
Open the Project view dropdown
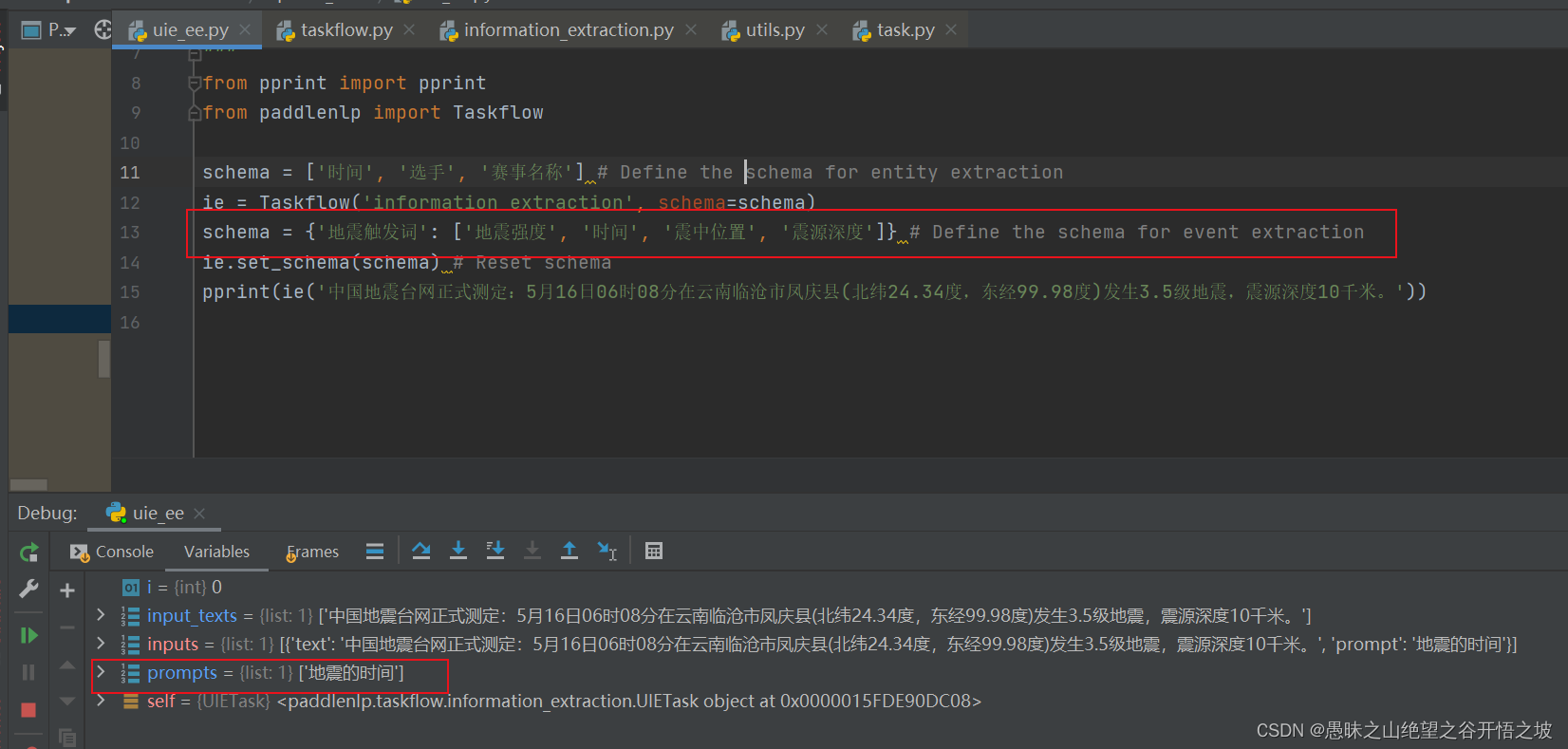pyautogui.click(x=62, y=30)
